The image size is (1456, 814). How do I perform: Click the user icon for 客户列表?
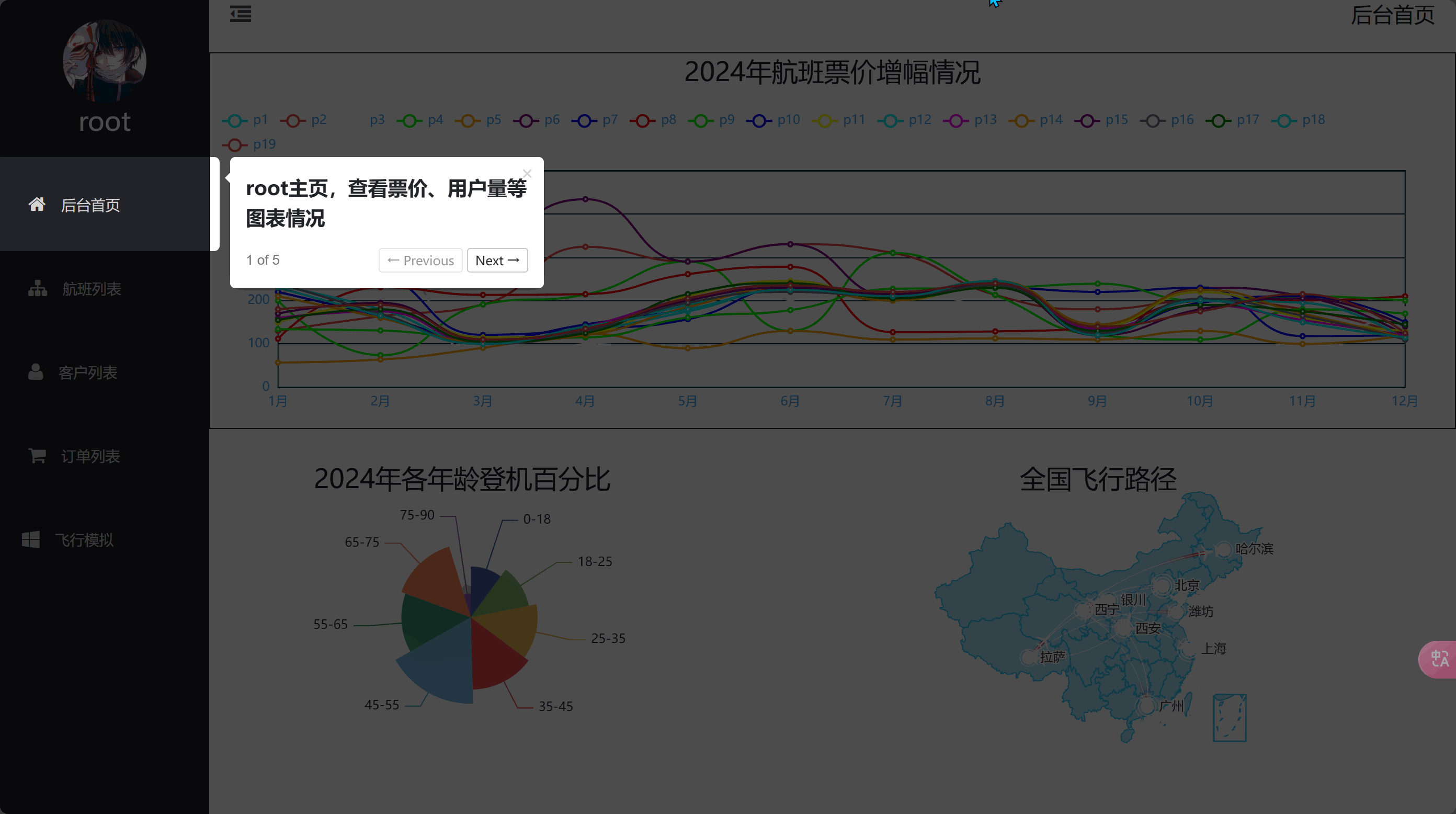coord(36,371)
